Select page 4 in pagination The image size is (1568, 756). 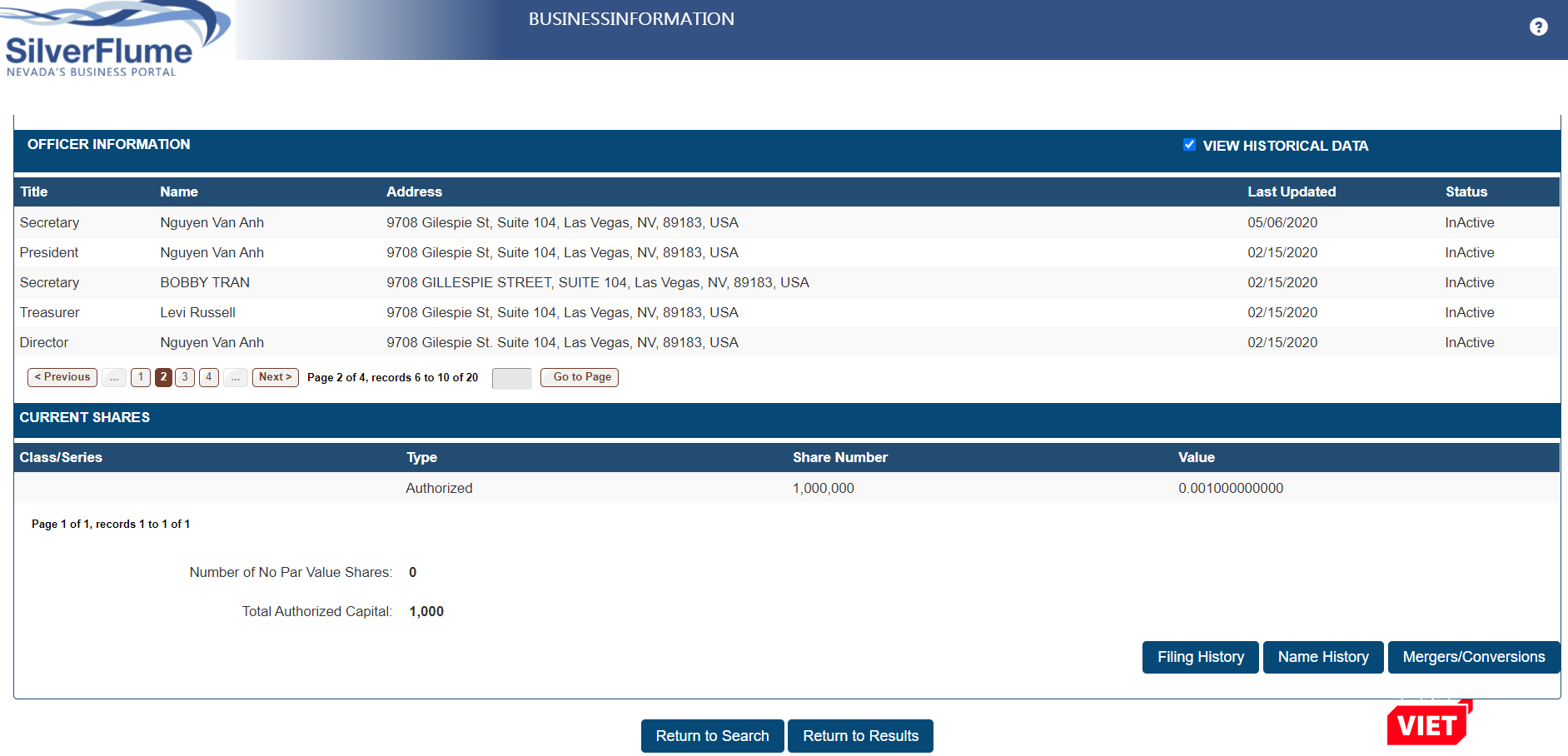click(x=209, y=377)
